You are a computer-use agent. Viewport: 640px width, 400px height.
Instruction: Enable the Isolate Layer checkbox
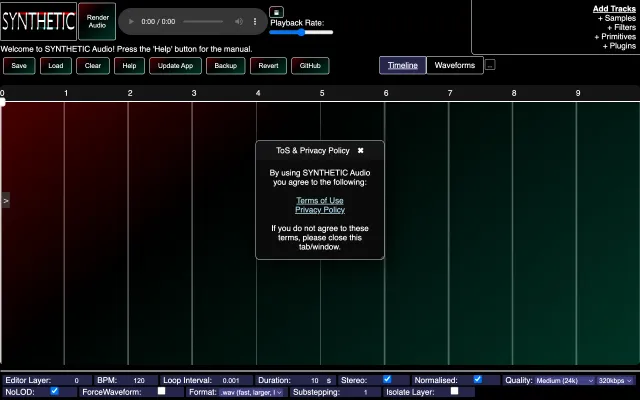454,391
